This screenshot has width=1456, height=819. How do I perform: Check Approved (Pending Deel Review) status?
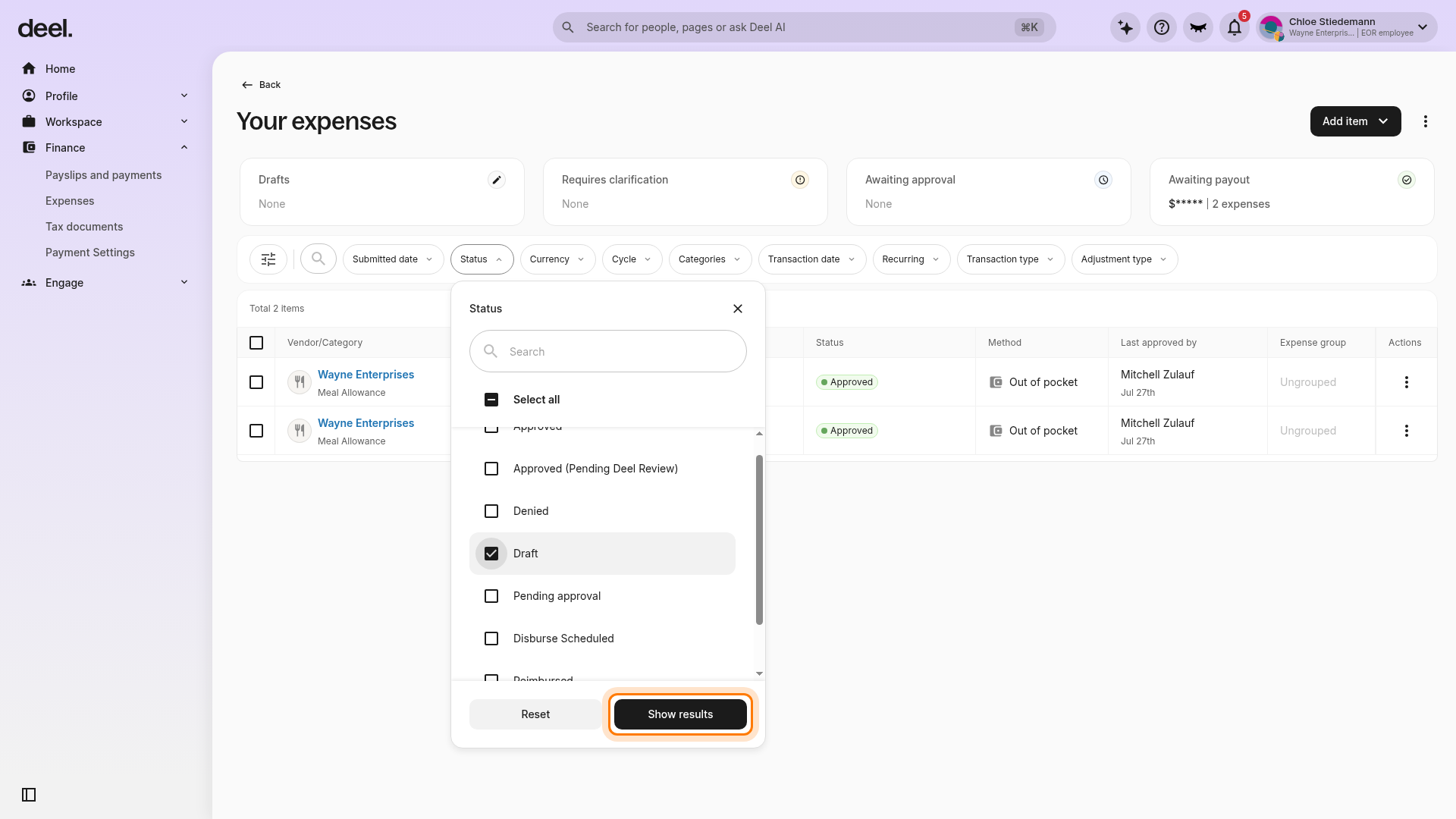(x=491, y=469)
